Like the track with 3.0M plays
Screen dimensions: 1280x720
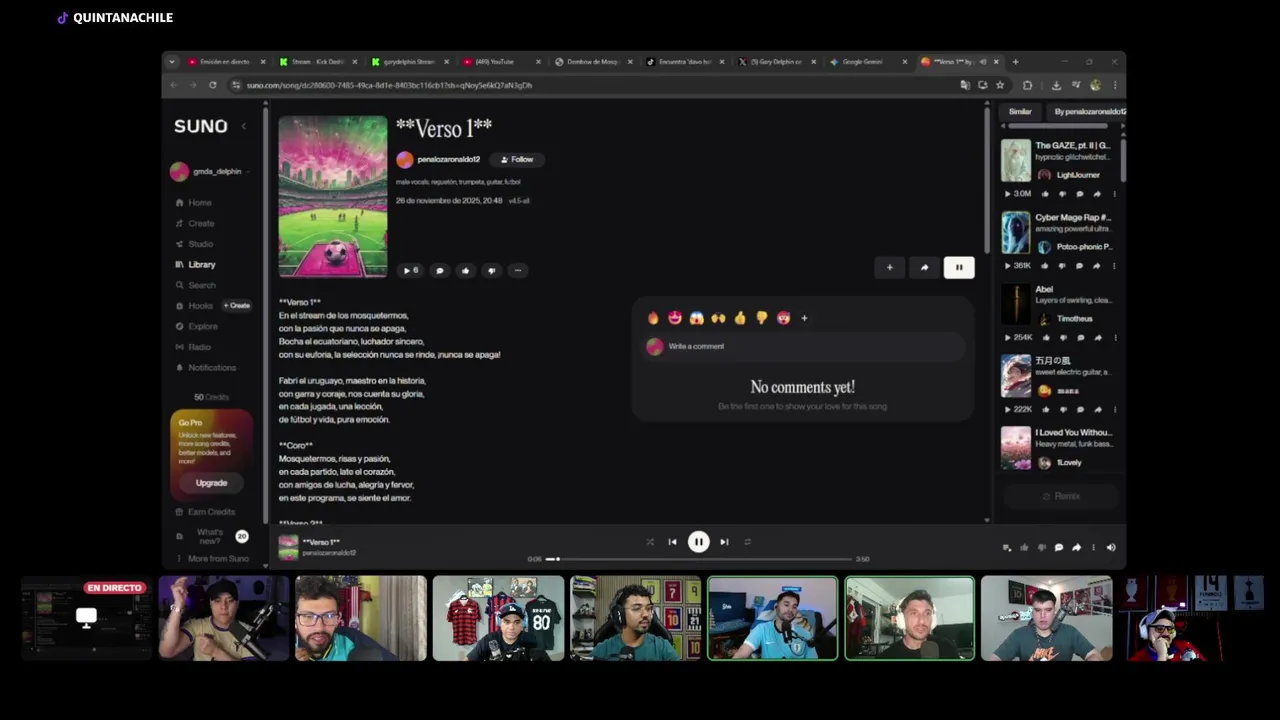click(1045, 194)
